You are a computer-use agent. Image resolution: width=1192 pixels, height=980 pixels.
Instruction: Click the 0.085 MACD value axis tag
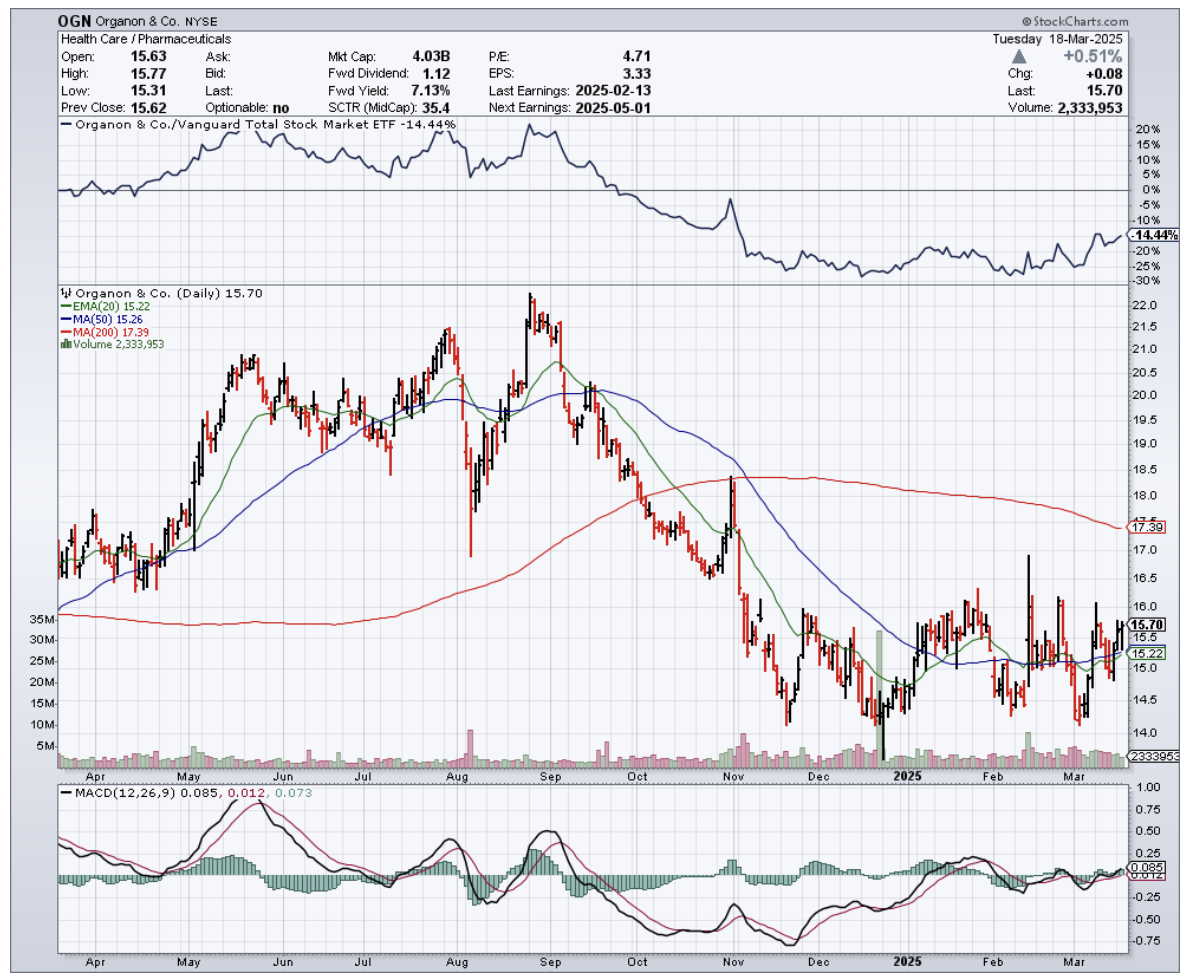[x=1144, y=867]
